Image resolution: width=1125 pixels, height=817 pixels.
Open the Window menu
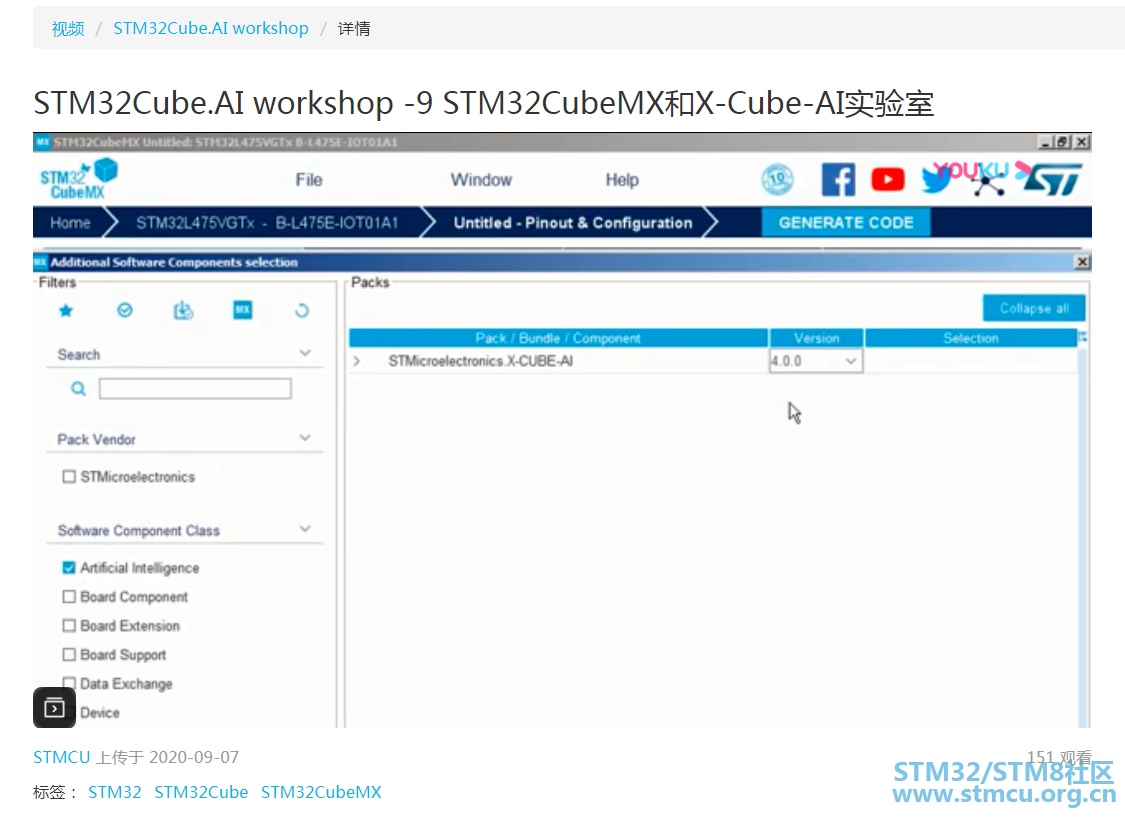481,180
